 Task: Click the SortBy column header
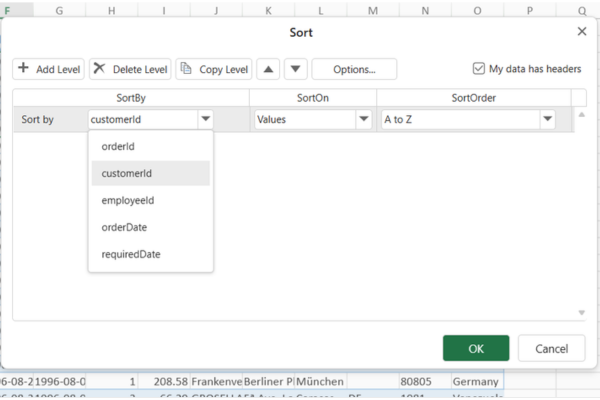131,98
